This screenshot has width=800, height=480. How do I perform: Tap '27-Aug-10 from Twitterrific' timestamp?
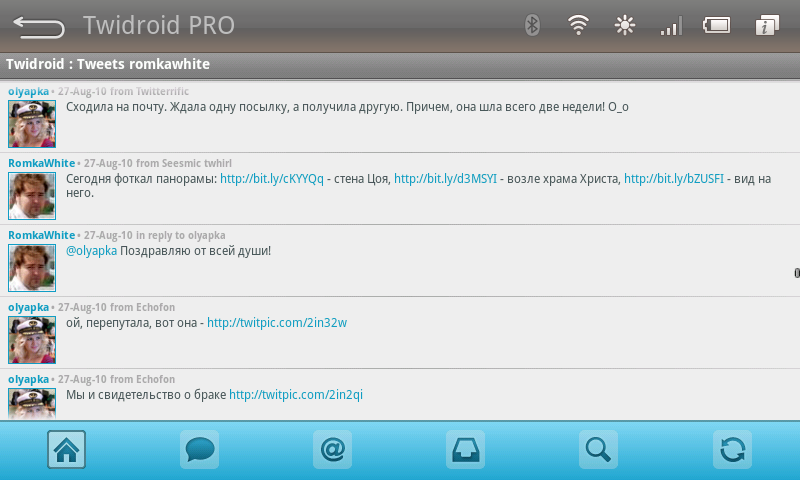tap(123, 92)
